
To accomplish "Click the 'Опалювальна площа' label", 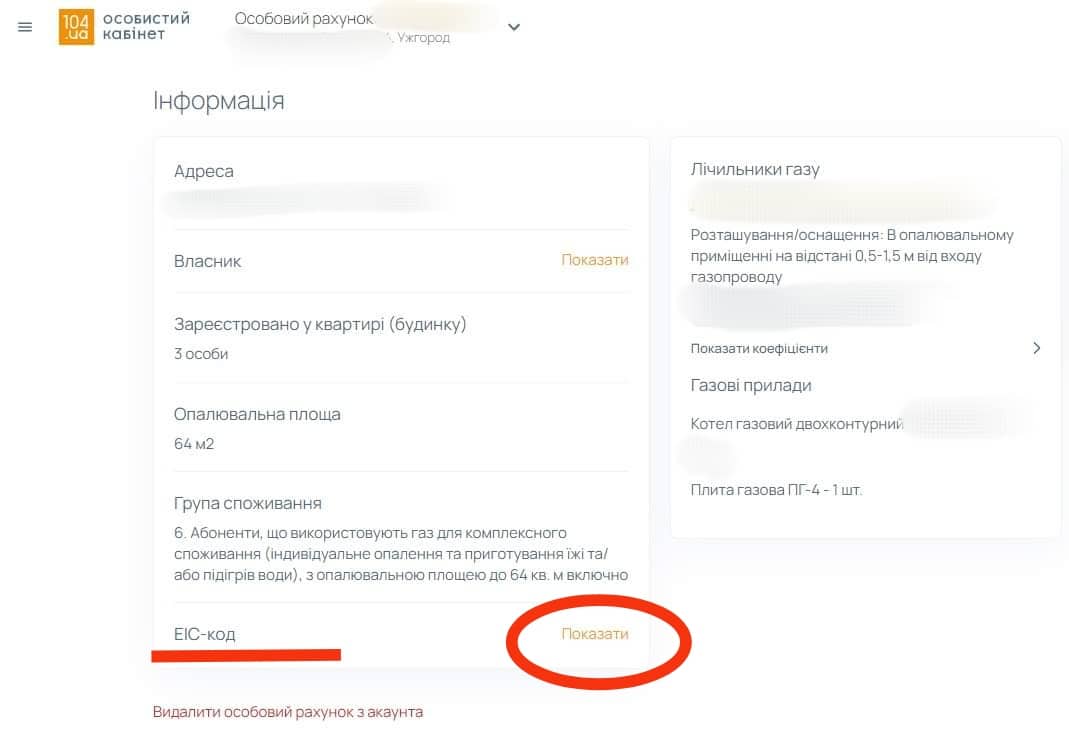I will tap(257, 414).
